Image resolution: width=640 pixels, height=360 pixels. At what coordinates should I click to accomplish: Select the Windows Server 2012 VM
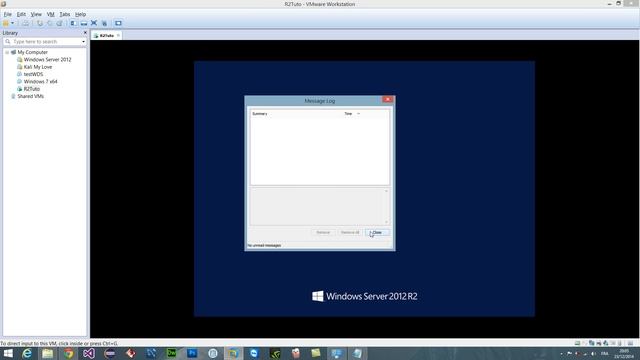point(47,60)
